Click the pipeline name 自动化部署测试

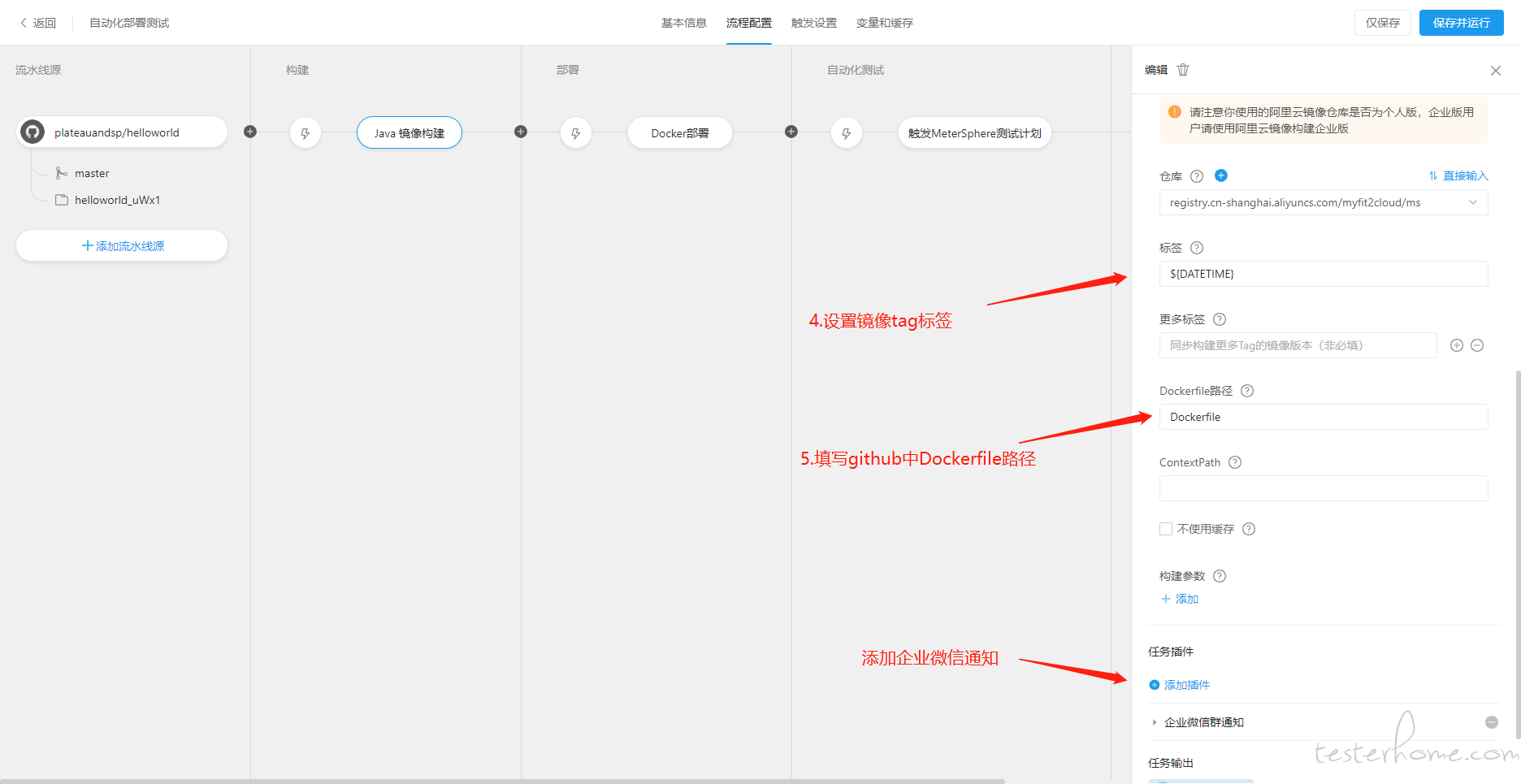coord(129,23)
